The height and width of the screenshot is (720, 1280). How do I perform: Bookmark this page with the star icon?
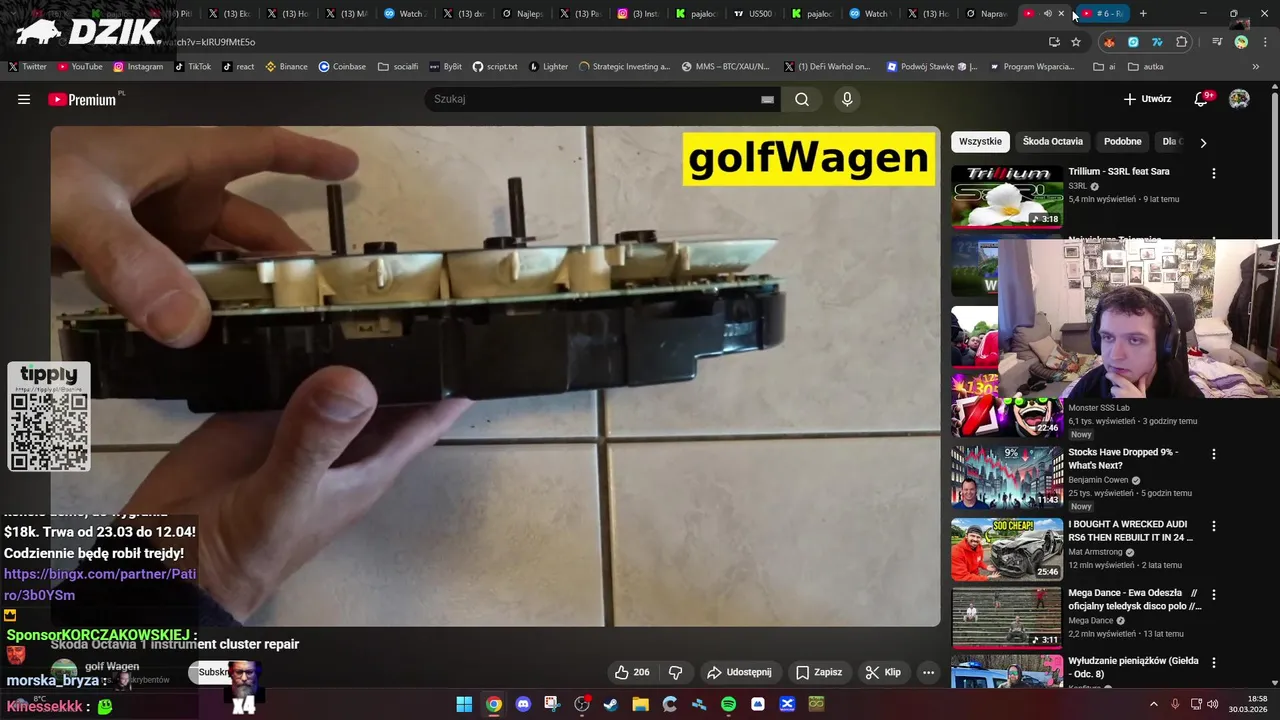coord(1076,42)
